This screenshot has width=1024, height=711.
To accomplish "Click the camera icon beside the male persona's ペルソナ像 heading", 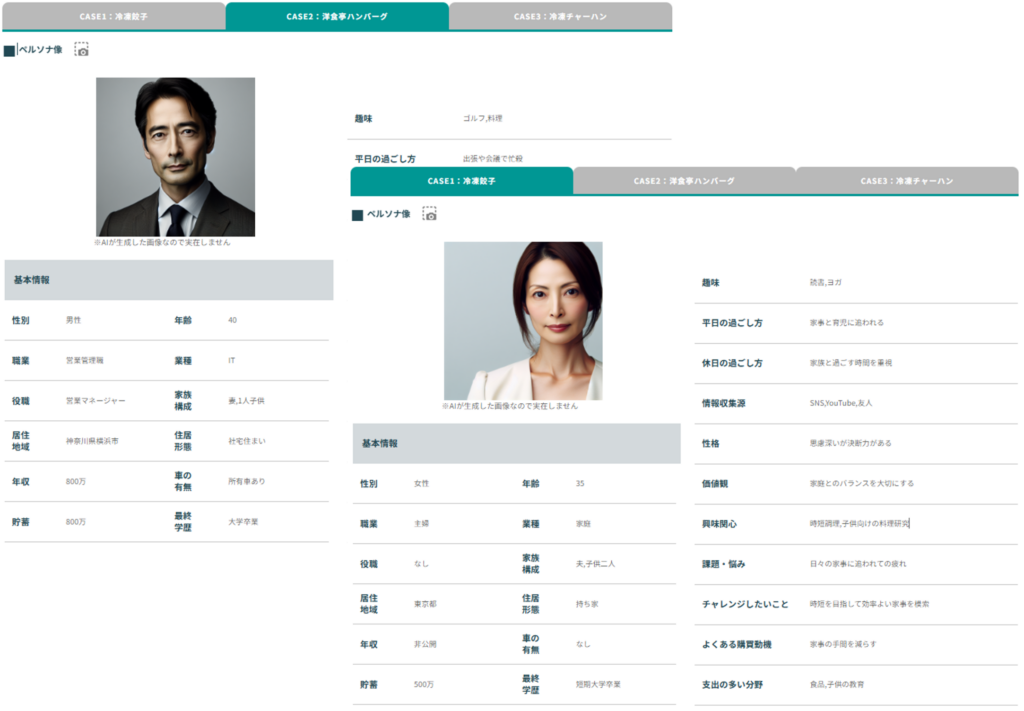I will pyautogui.click(x=82, y=49).
